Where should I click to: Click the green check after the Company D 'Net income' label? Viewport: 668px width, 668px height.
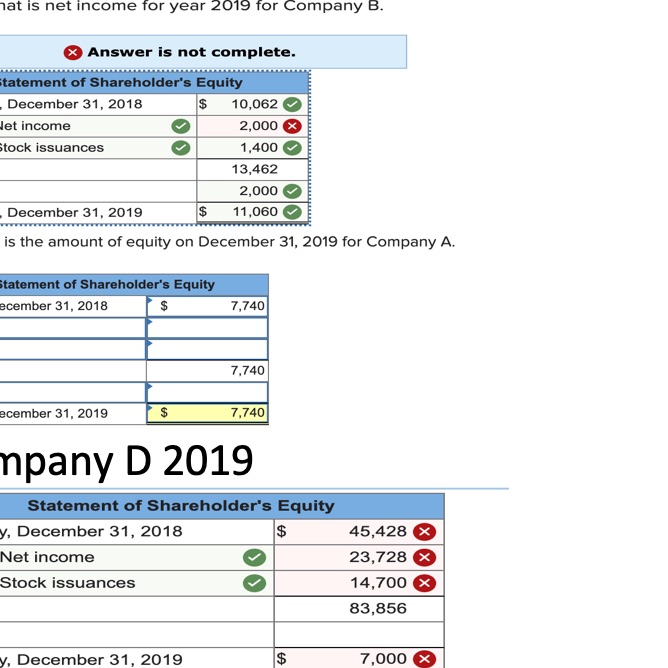pyautogui.click(x=254, y=558)
